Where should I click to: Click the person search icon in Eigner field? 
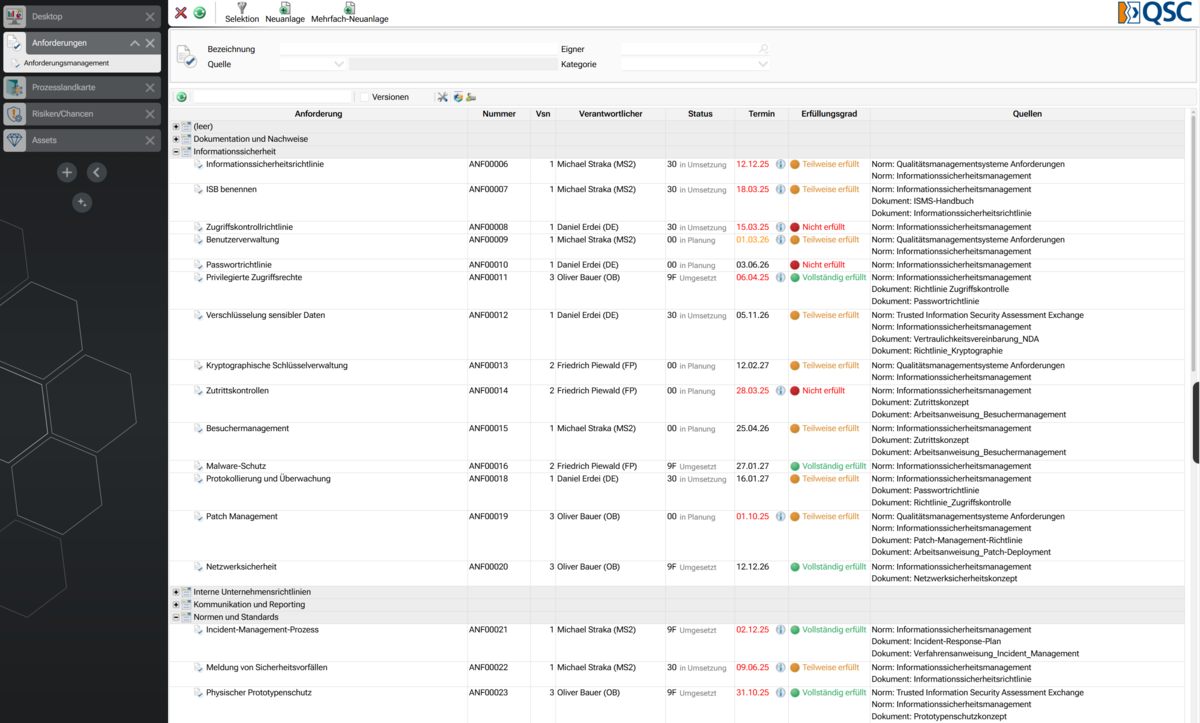pyautogui.click(x=763, y=49)
